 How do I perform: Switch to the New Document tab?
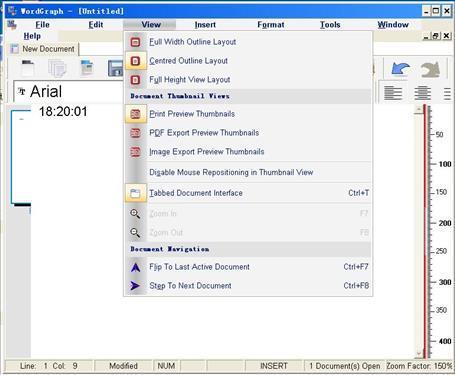(x=43, y=49)
